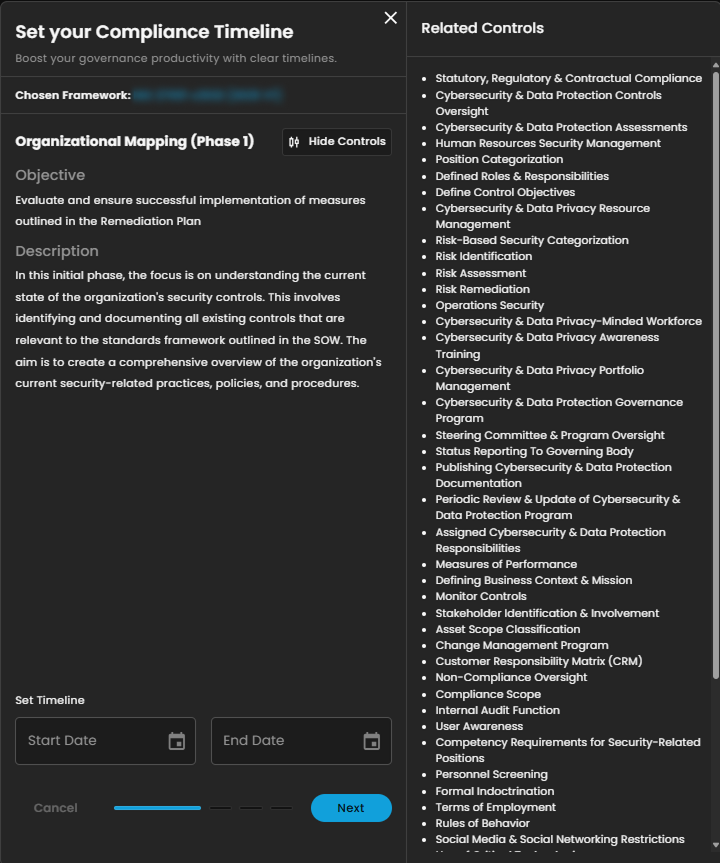
Task: Click the second step in the progress indicator
Action: [220, 806]
